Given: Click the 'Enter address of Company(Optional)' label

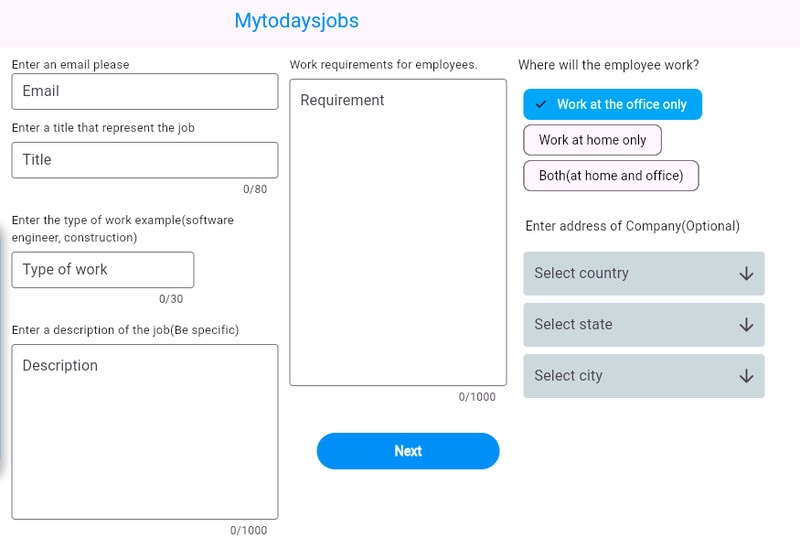Looking at the screenshot, I should pos(632,226).
